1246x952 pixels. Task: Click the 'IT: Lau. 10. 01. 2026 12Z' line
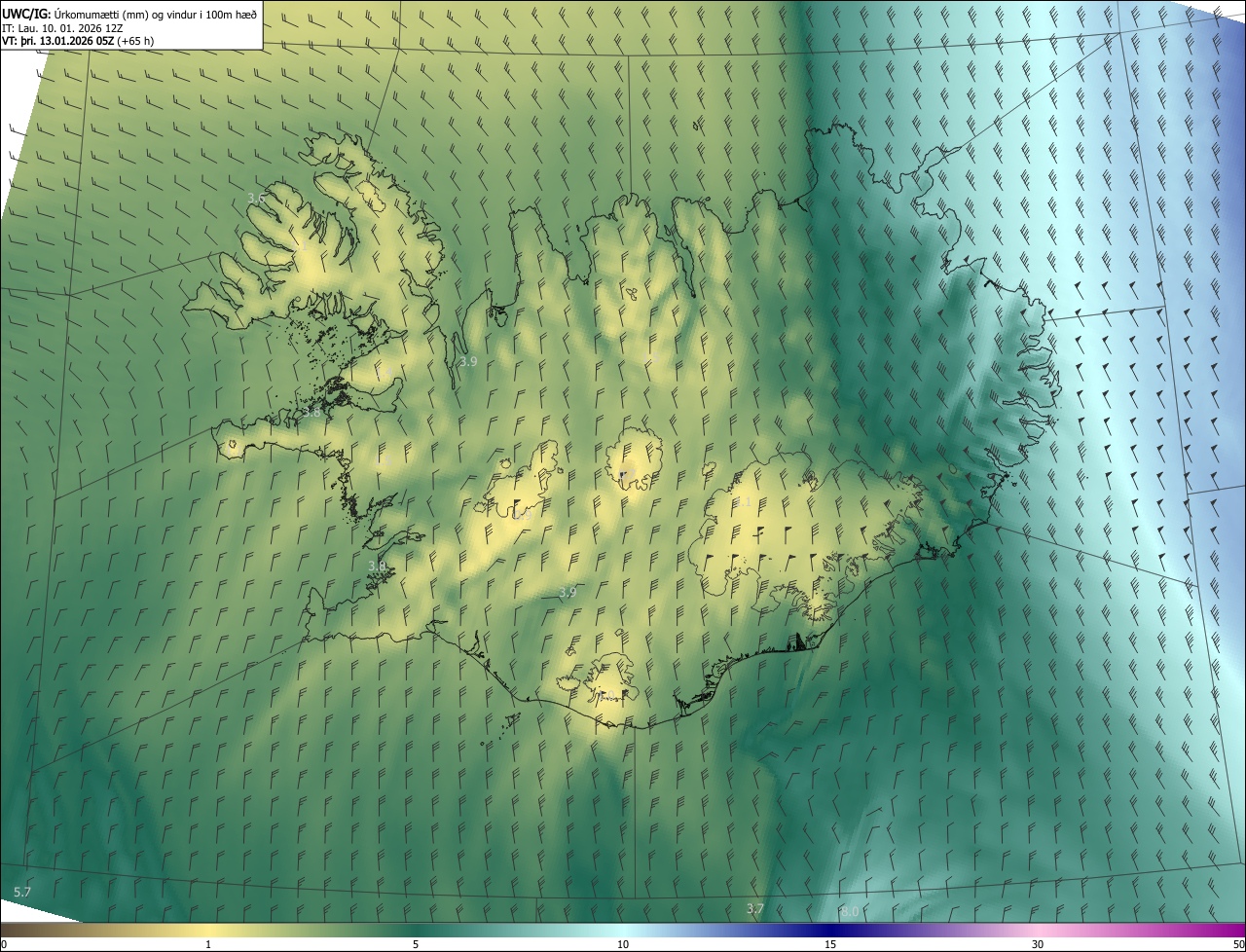point(64,28)
